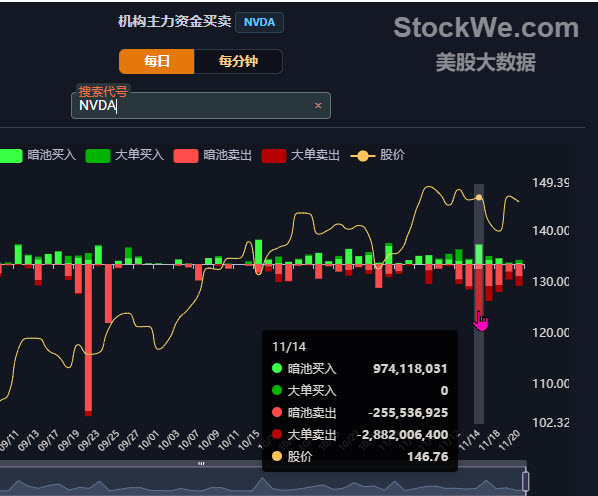Toggle the 暗池卖出 legend series
The width and height of the screenshot is (598, 496).
tap(212, 155)
